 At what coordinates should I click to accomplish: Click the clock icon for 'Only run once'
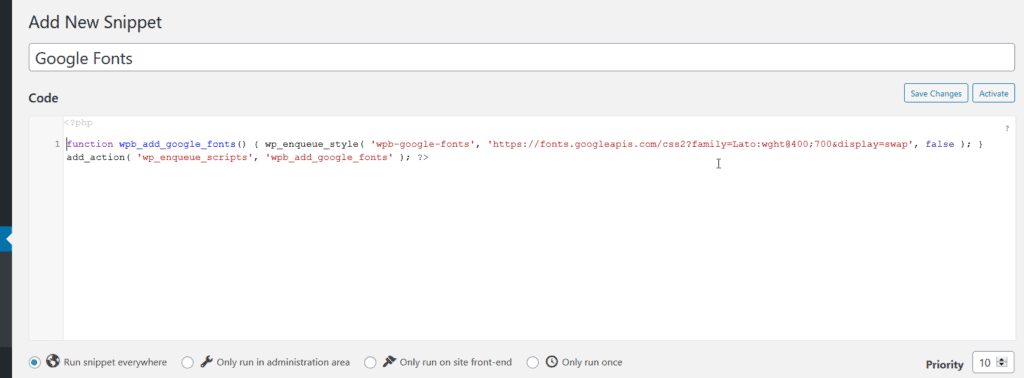(x=552, y=361)
